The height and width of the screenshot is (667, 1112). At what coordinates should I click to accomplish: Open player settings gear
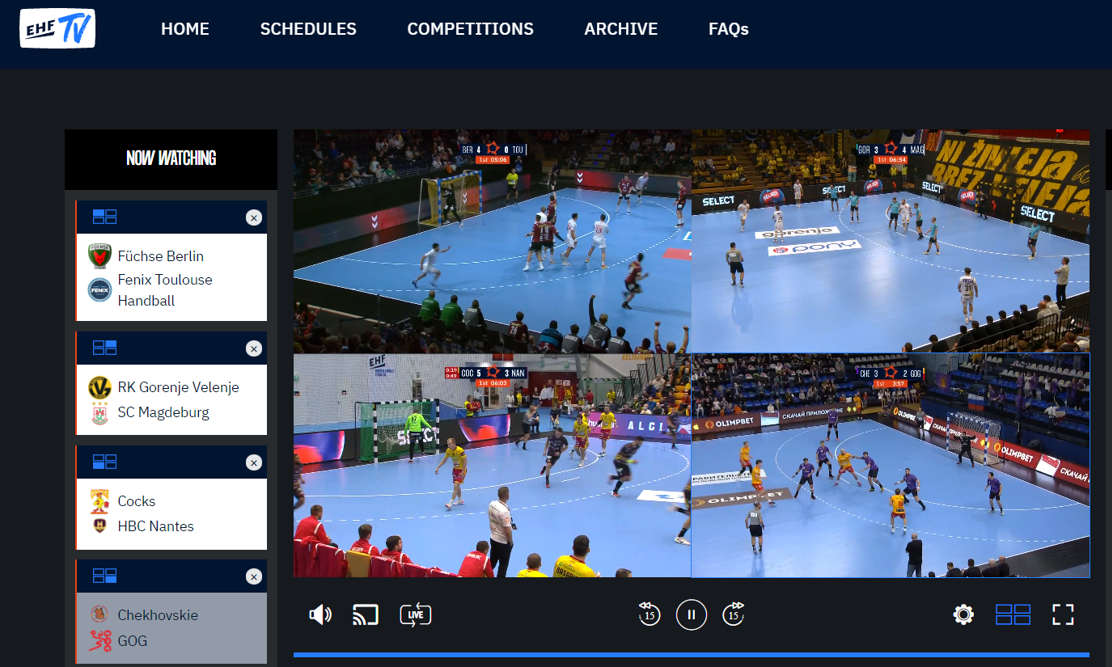coord(963,614)
